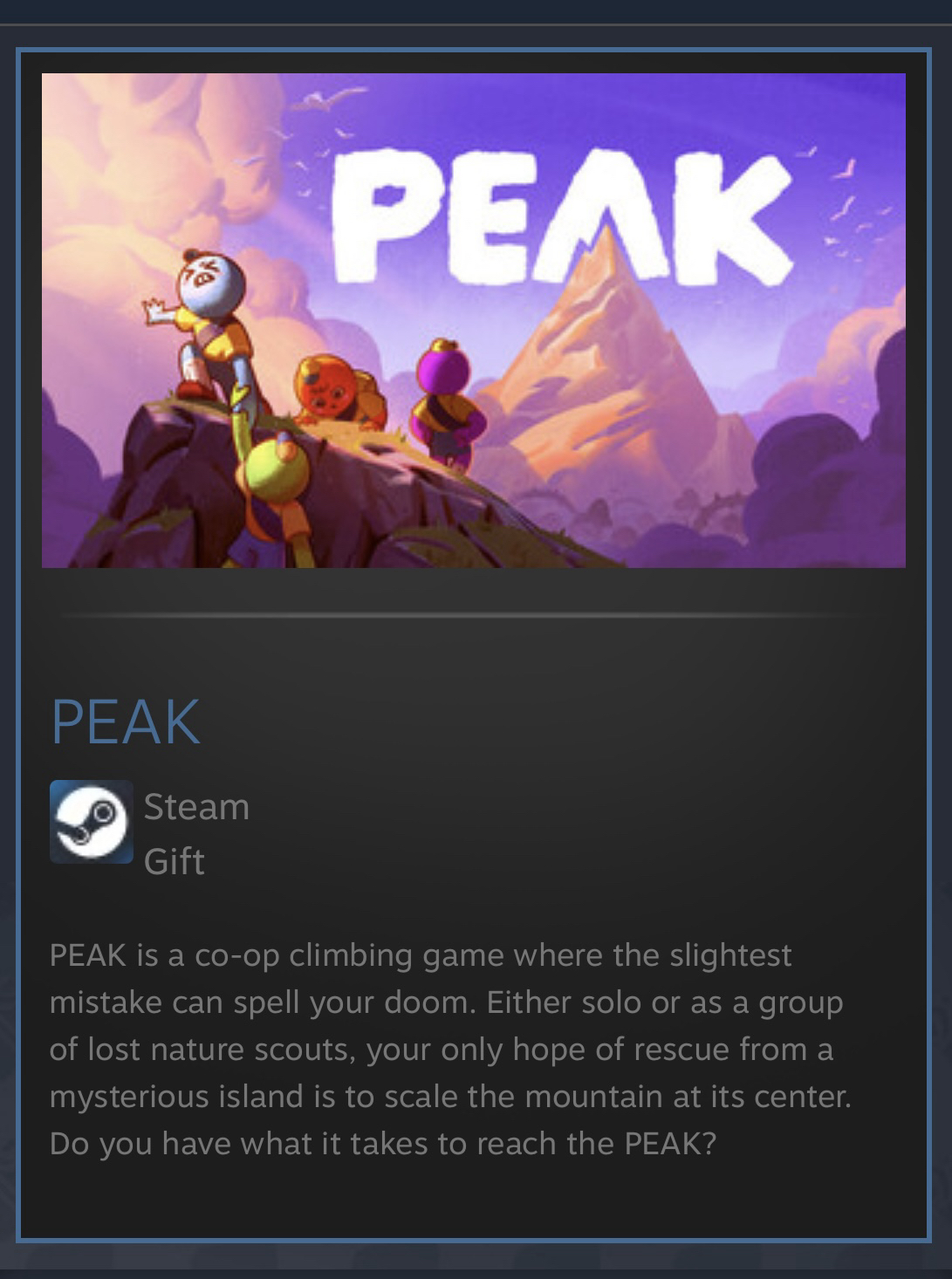Open the PEAK title link
952x1279 pixels.
pyautogui.click(x=126, y=722)
